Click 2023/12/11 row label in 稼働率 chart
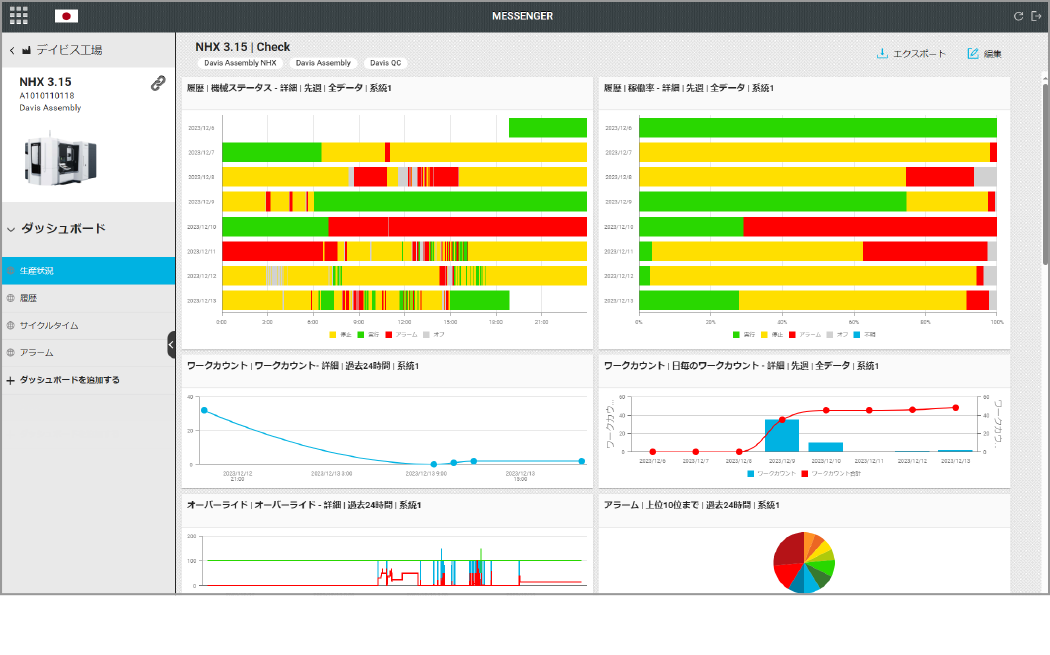The image size is (1050, 655). (618, 251)
